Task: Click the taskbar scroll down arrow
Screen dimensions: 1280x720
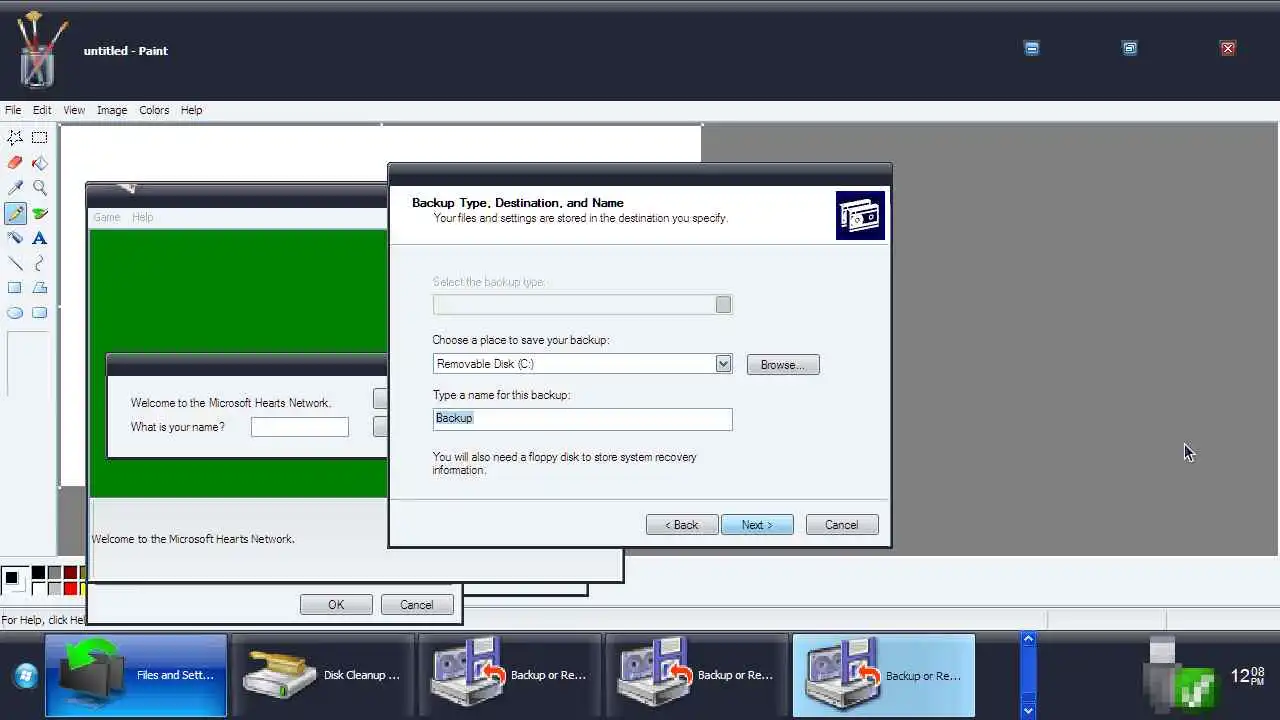Action: [x=1028, y=710]
